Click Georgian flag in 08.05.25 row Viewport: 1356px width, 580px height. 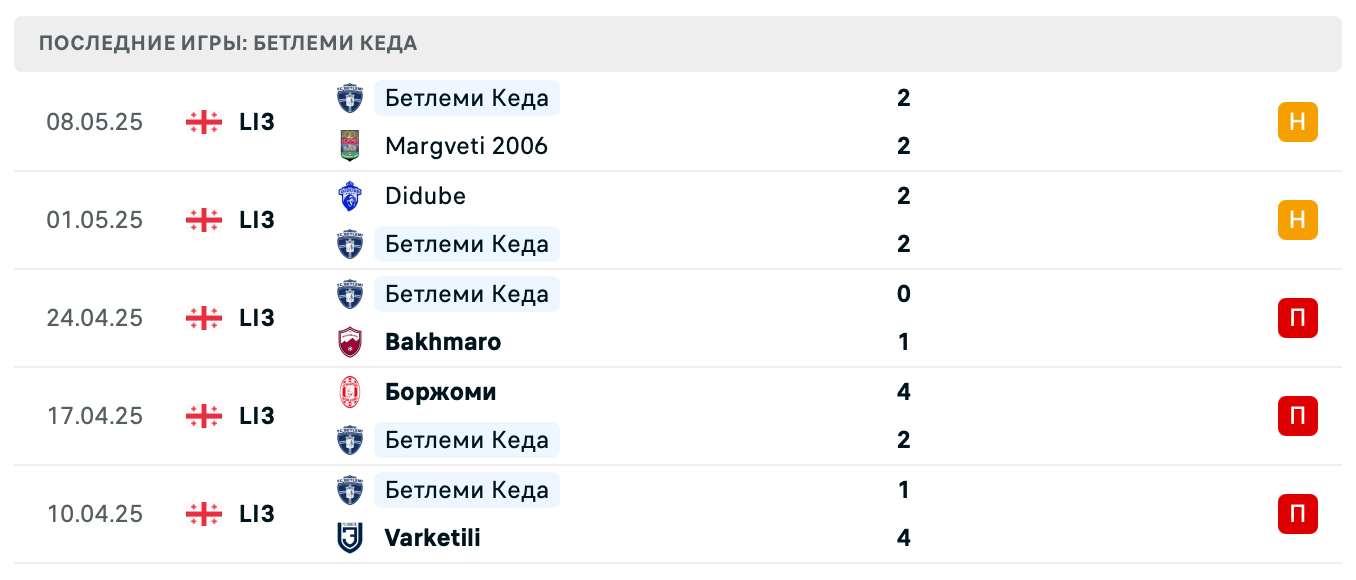[204, 122]
